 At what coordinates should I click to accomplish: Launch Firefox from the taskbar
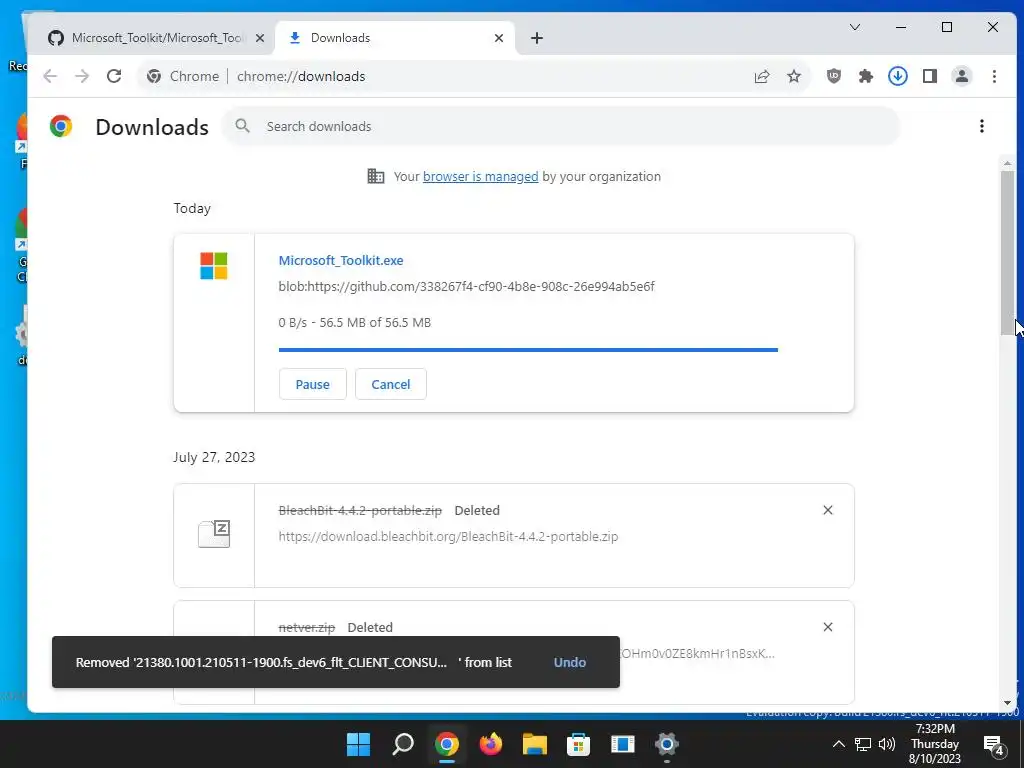pyautogui.click(x=490, y=744)
